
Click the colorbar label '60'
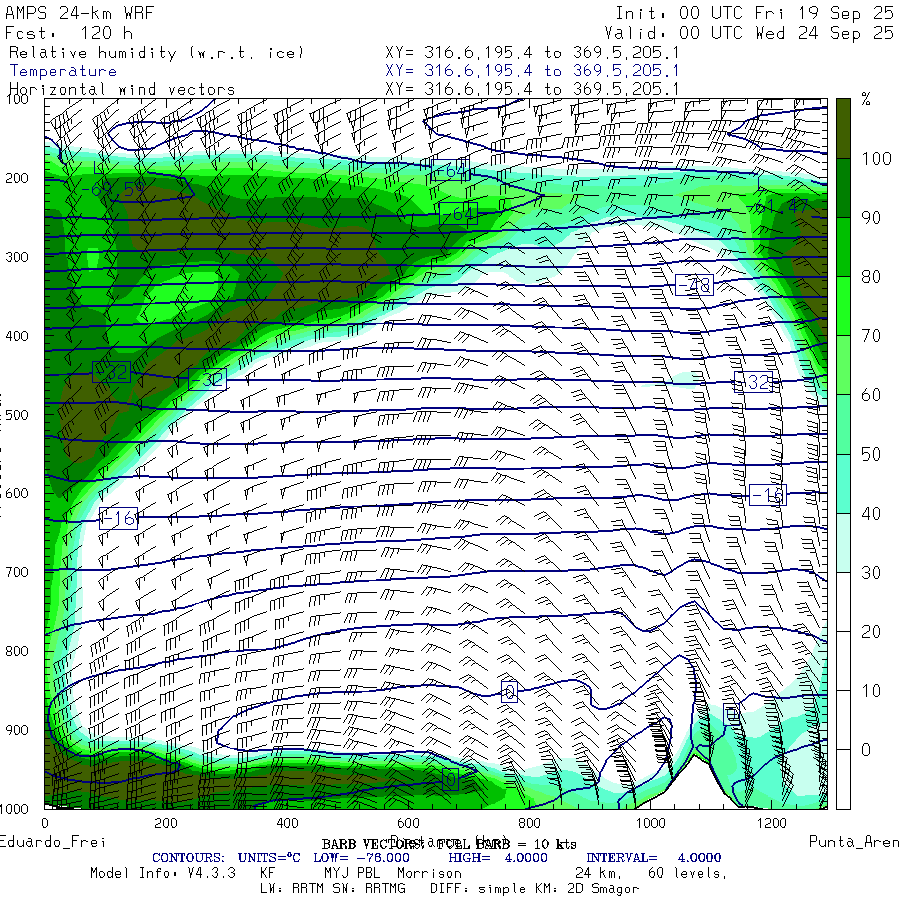click(871, 395)
